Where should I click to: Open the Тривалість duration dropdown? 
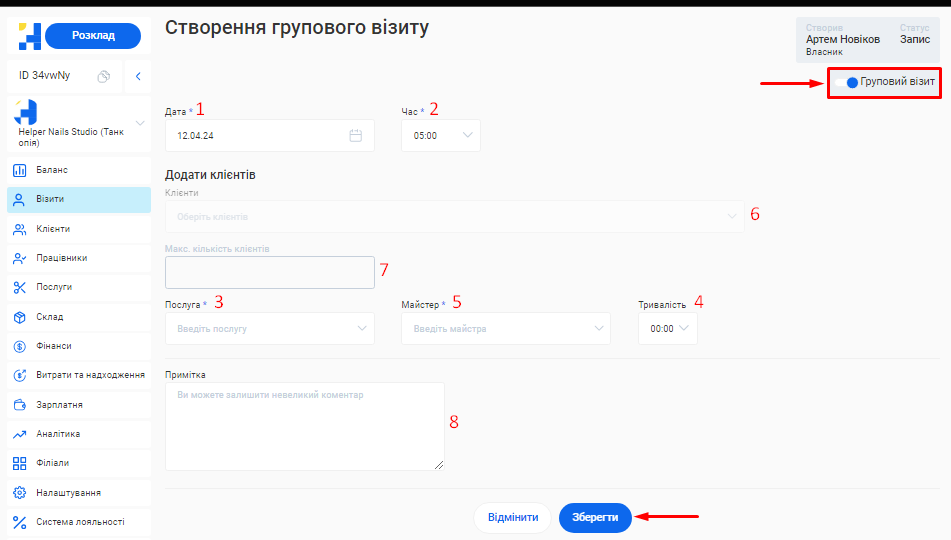coord(668,328)
